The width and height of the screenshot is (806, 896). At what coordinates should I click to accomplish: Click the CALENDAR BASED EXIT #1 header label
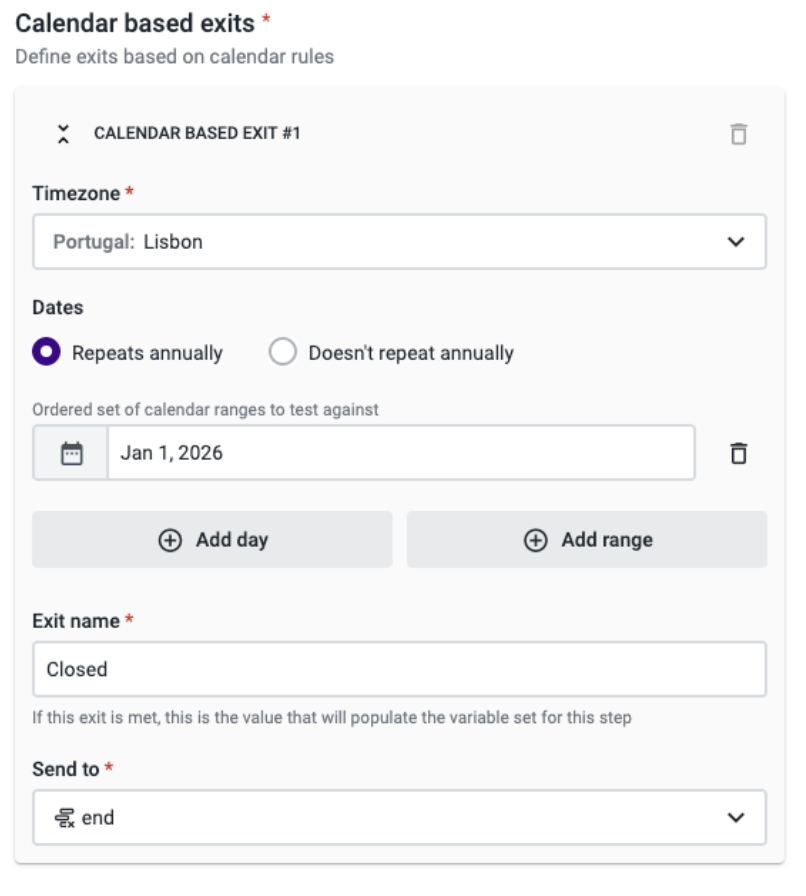(197, 133)
